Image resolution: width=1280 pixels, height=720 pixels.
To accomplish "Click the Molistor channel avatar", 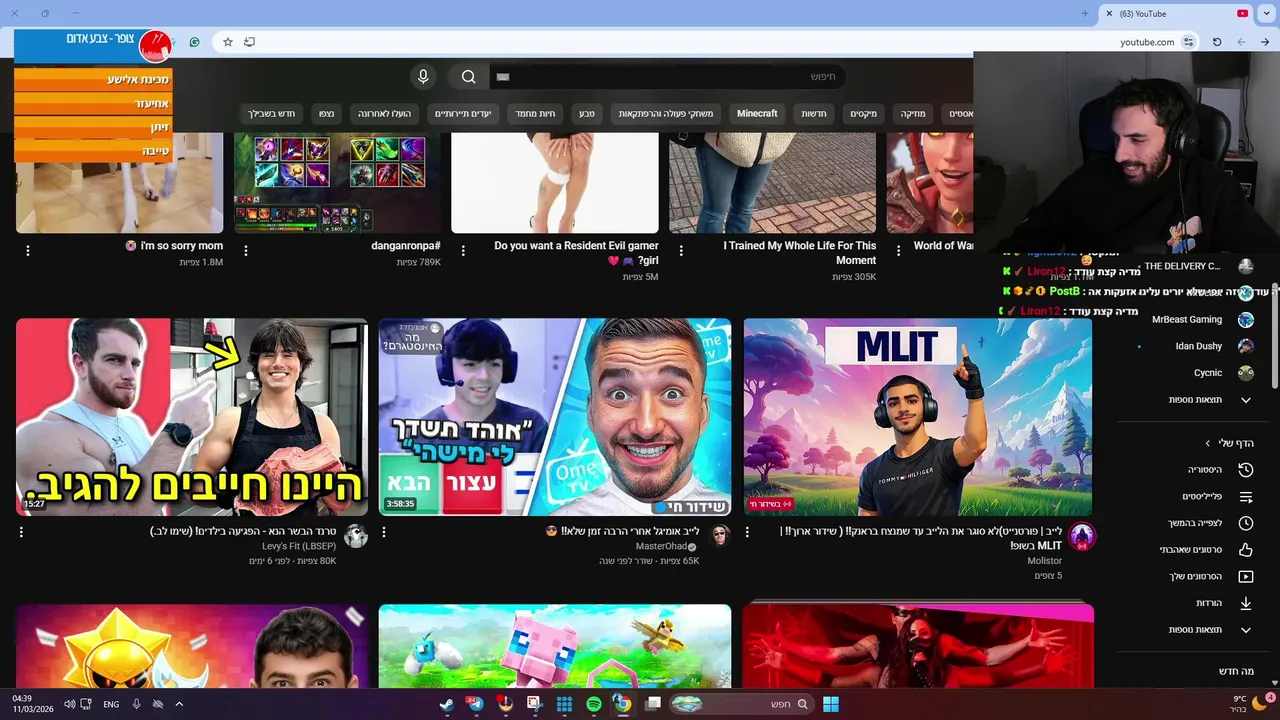I will click(x=1082, y=537).
